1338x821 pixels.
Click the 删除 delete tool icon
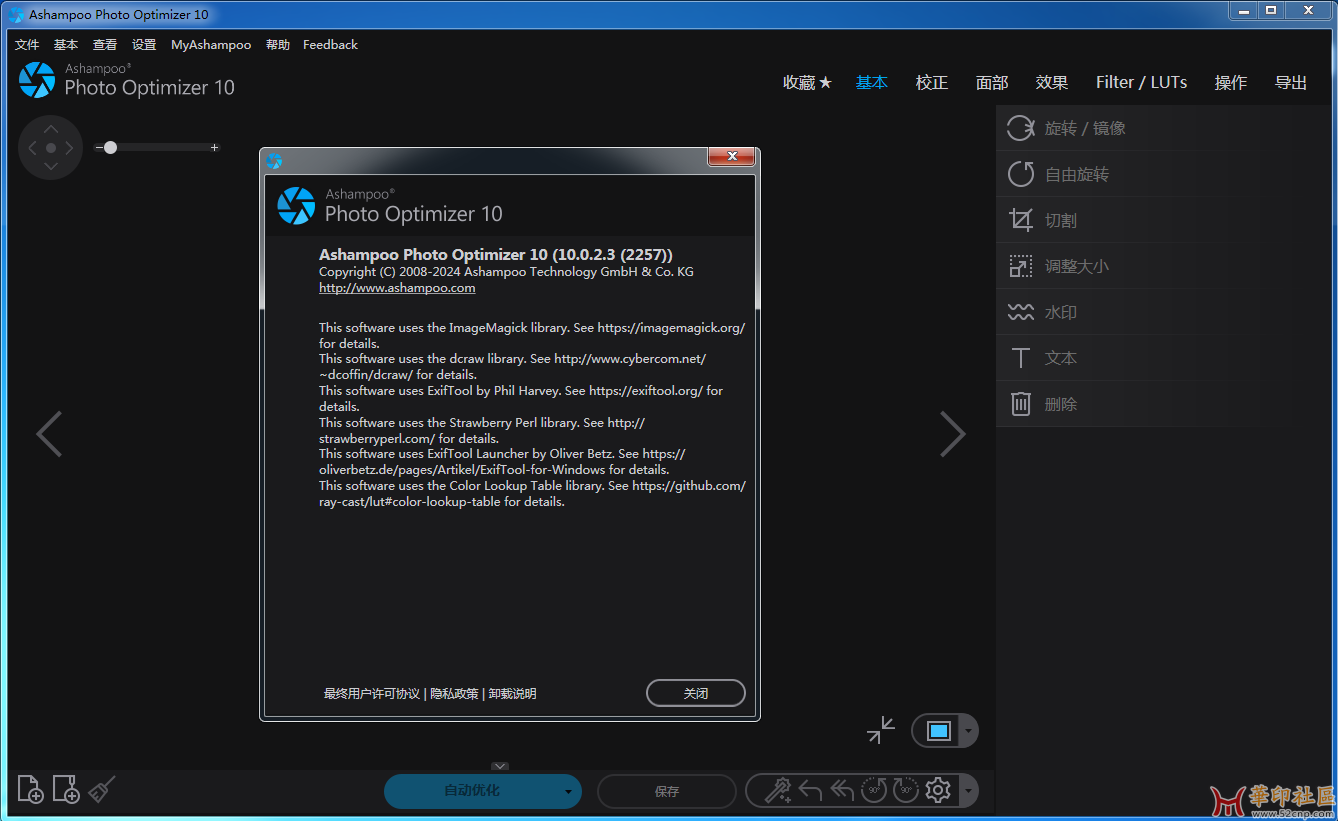pyautogui.click(x=1020, y=403)
